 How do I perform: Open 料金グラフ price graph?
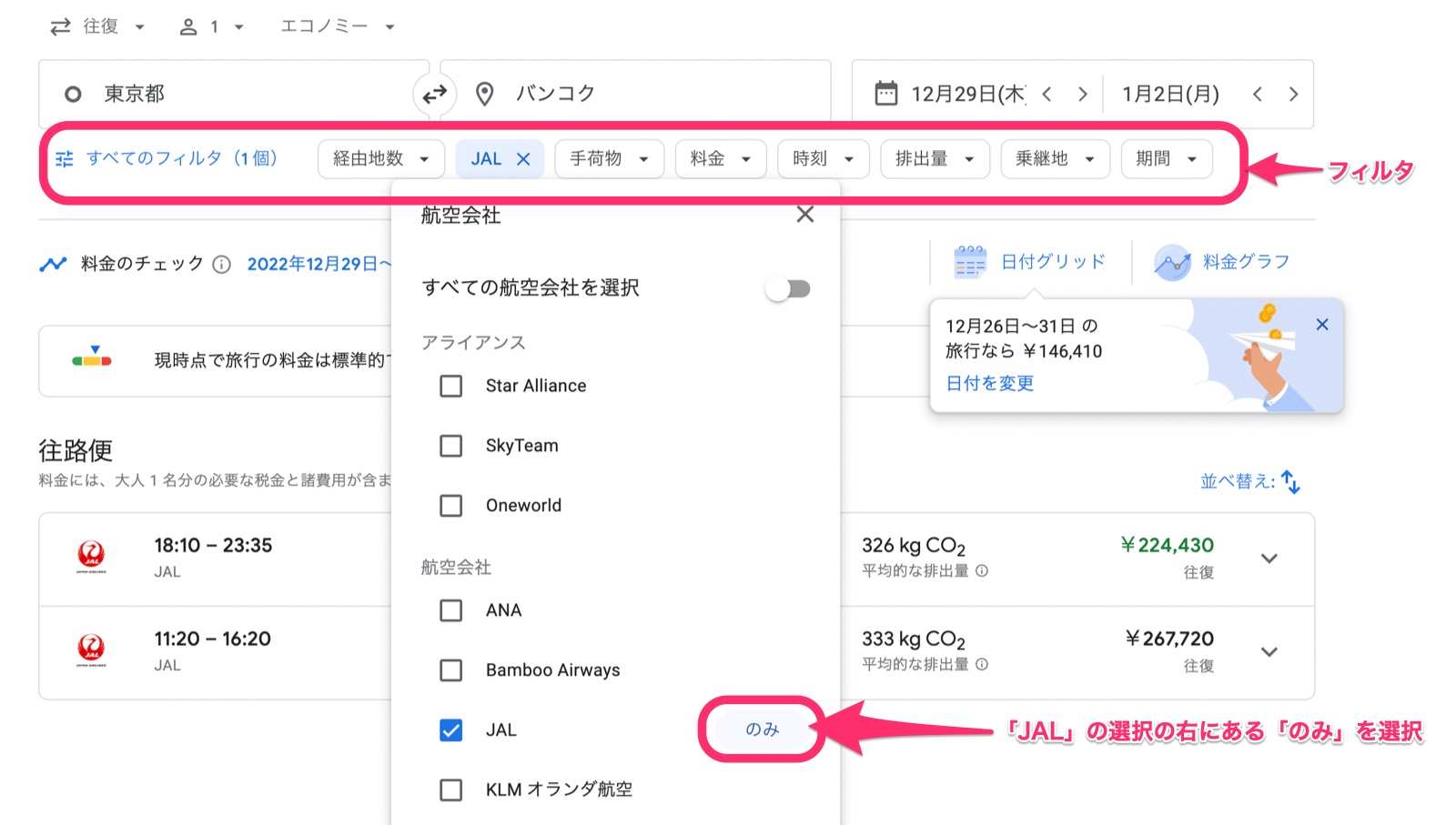point(1246,262)
